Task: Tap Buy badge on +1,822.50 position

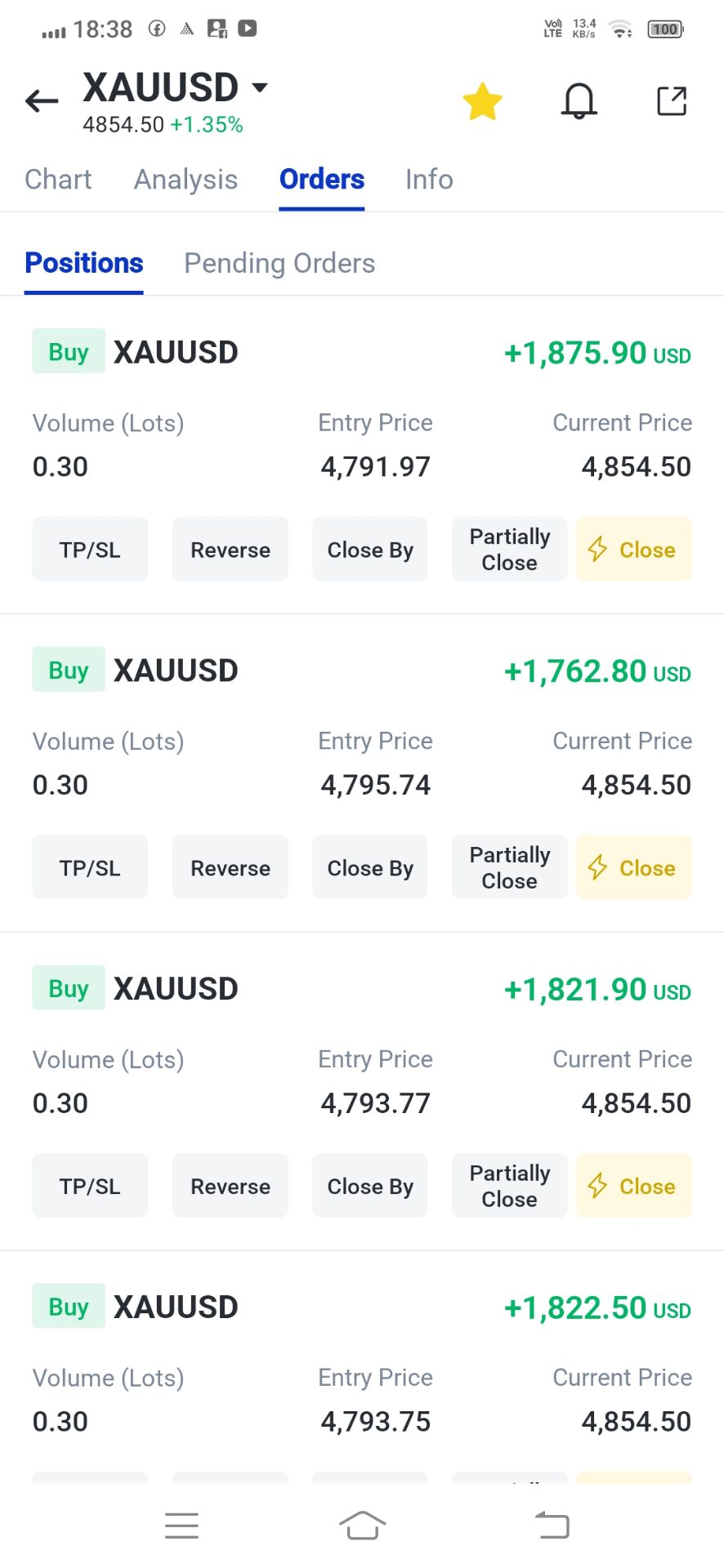Action: (x=69, y=1307)
